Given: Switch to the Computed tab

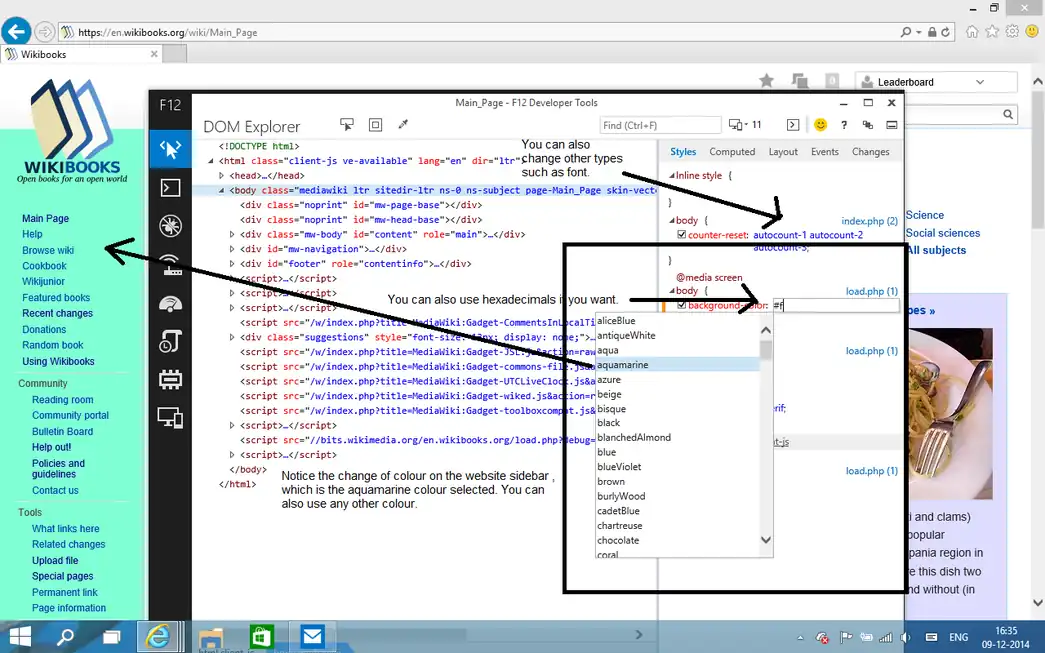Looking at the screenshot, I should pyautogui.click(x=732, y=152).
